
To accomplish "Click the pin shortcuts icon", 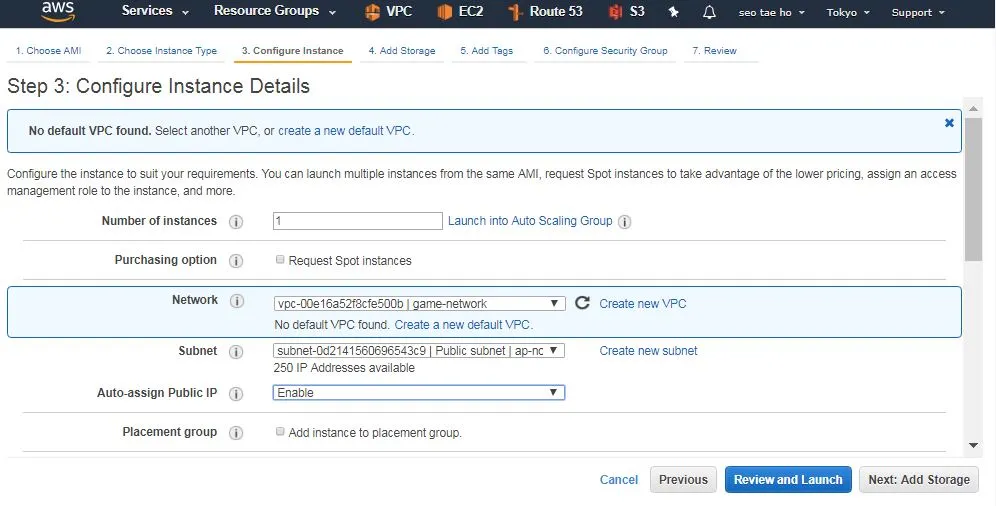I will point(674,12).
